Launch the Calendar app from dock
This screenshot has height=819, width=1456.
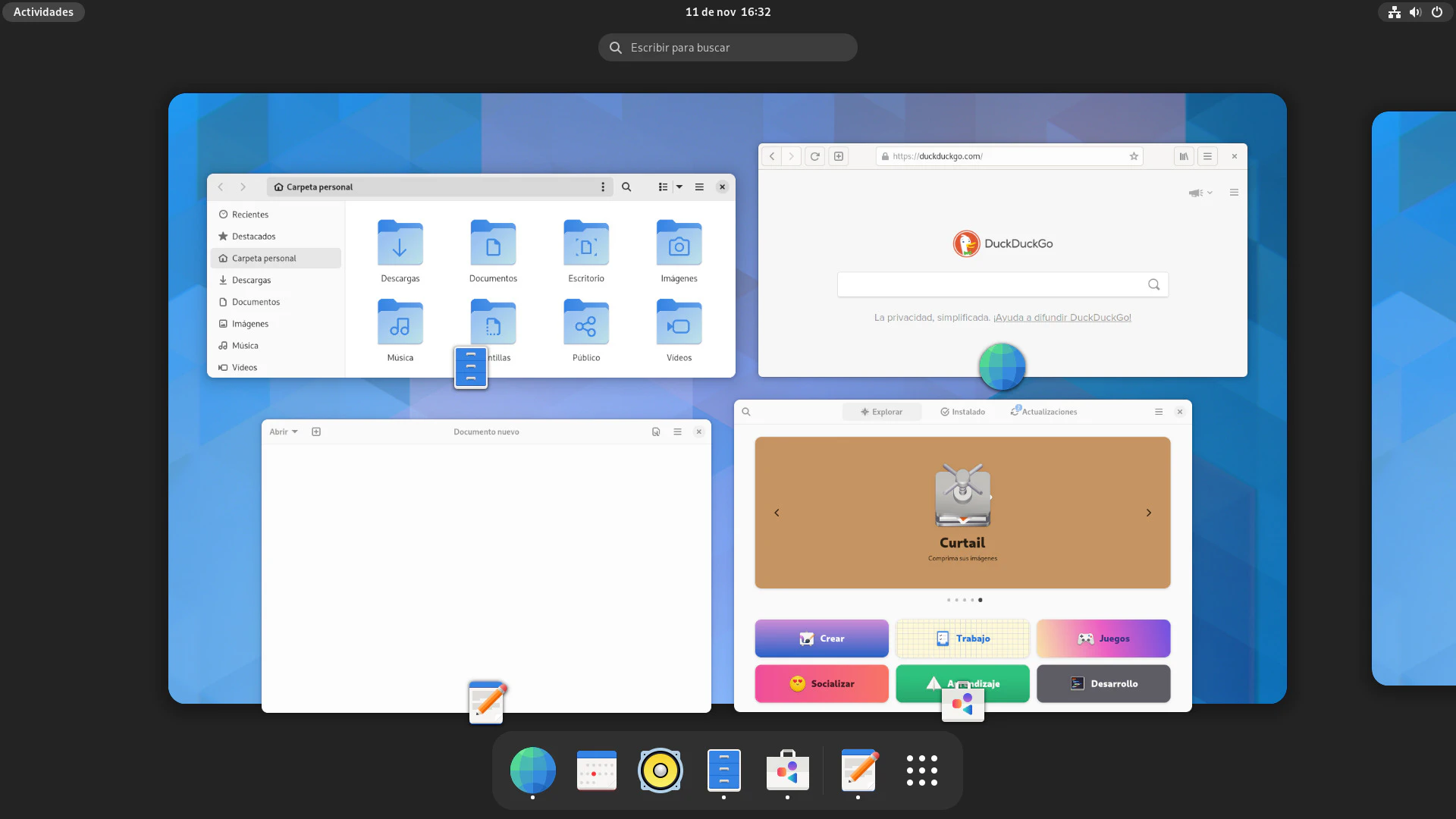pyautogui.click(x=597, y=770)
